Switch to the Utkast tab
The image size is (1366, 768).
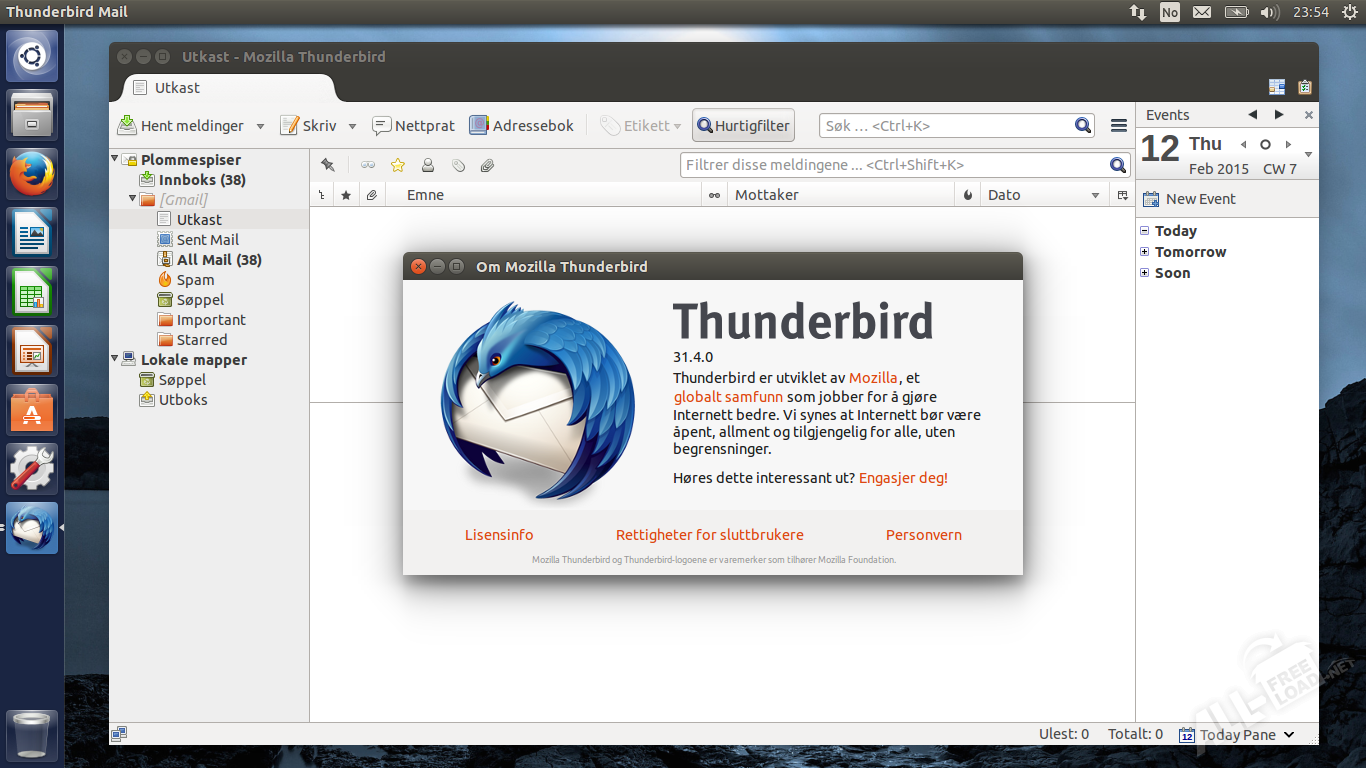coord(177,88)
